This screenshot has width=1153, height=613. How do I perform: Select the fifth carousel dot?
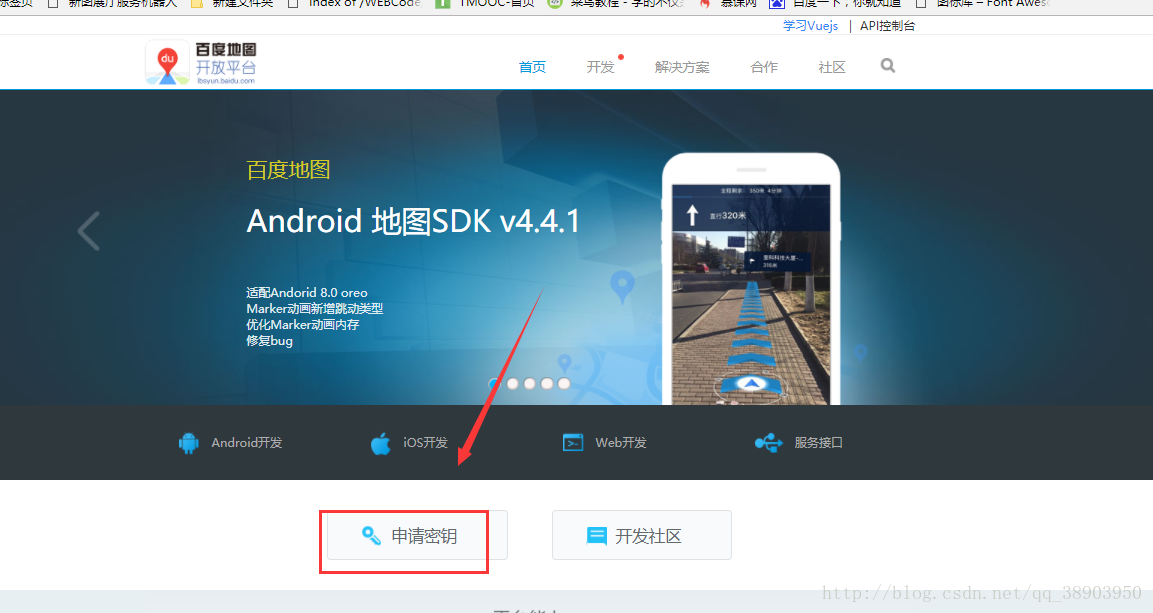click(x=564, y=383)
